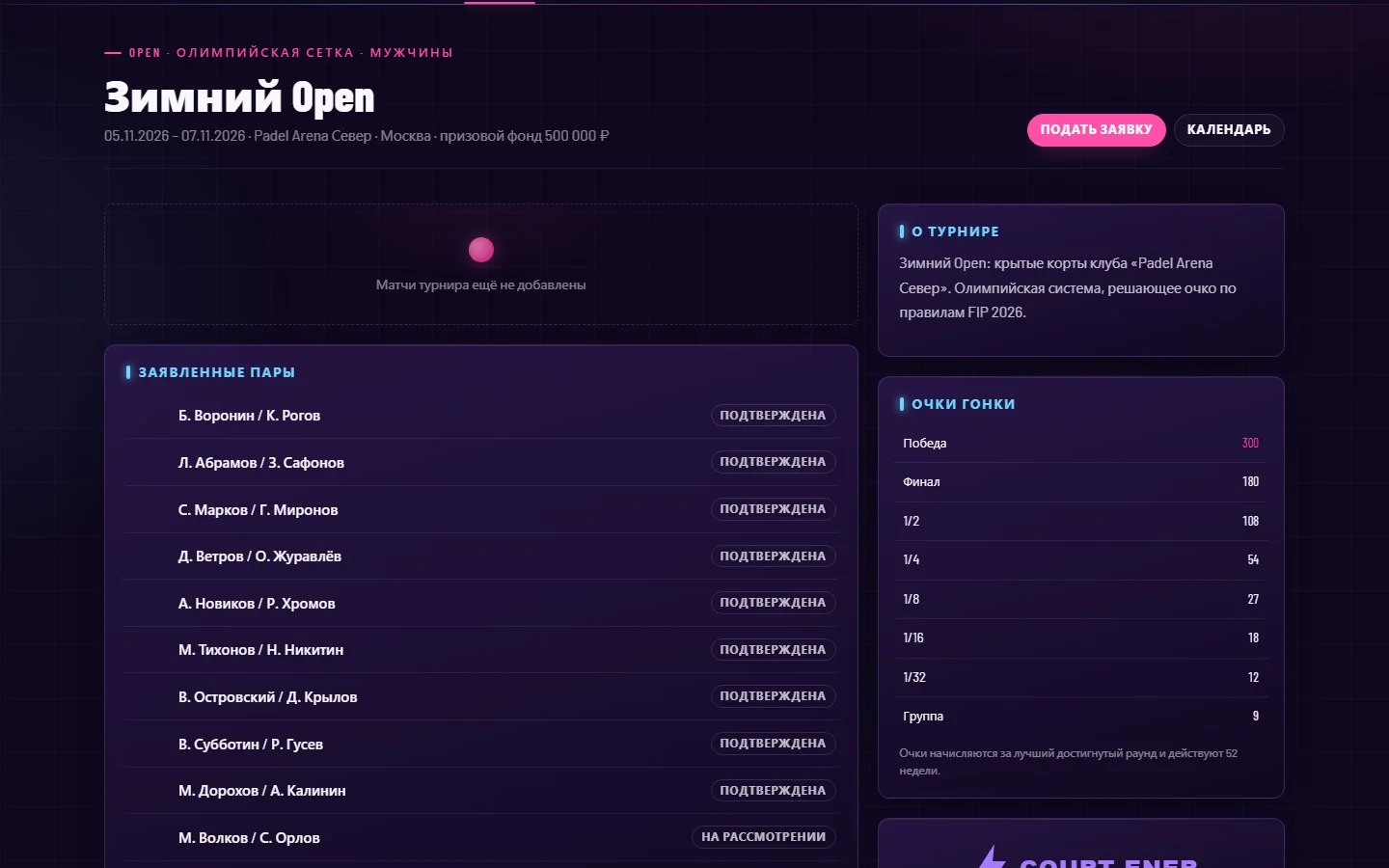Click "Подтверждена" badge for Дорохов / Калинин
Screen dimensions: 1389x868
coord(773,791)
